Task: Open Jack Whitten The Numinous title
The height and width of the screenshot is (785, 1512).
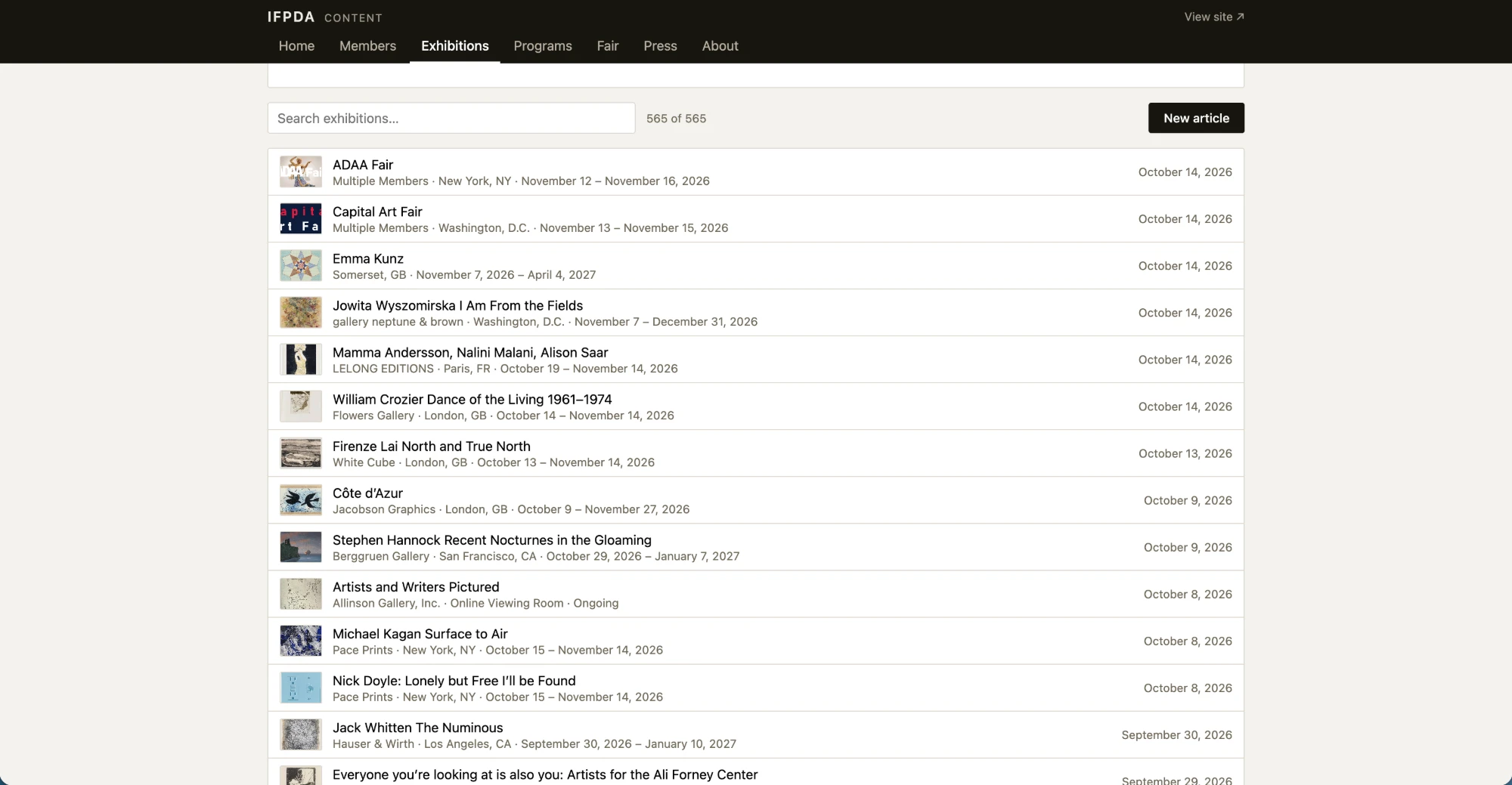Action: 418,727
